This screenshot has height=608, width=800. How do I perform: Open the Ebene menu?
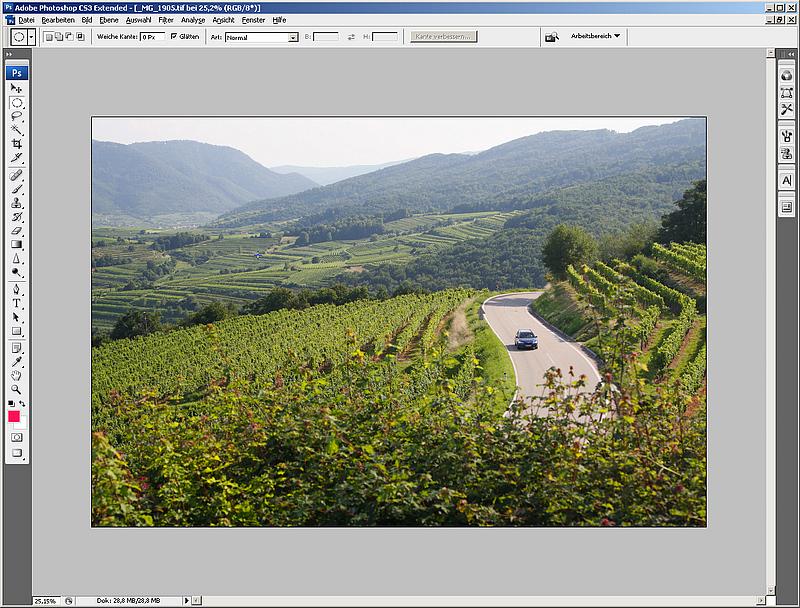click(x=109, y=20)
